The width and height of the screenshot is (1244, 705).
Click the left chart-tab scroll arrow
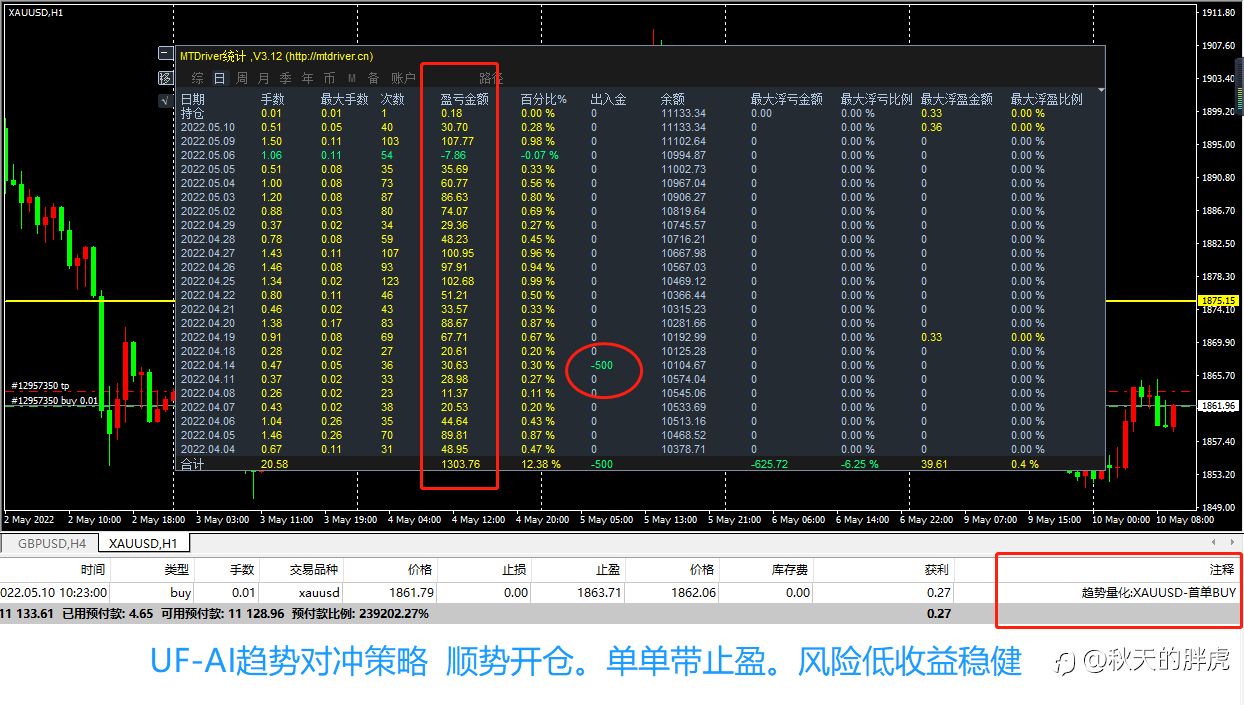coord(1212,542)
